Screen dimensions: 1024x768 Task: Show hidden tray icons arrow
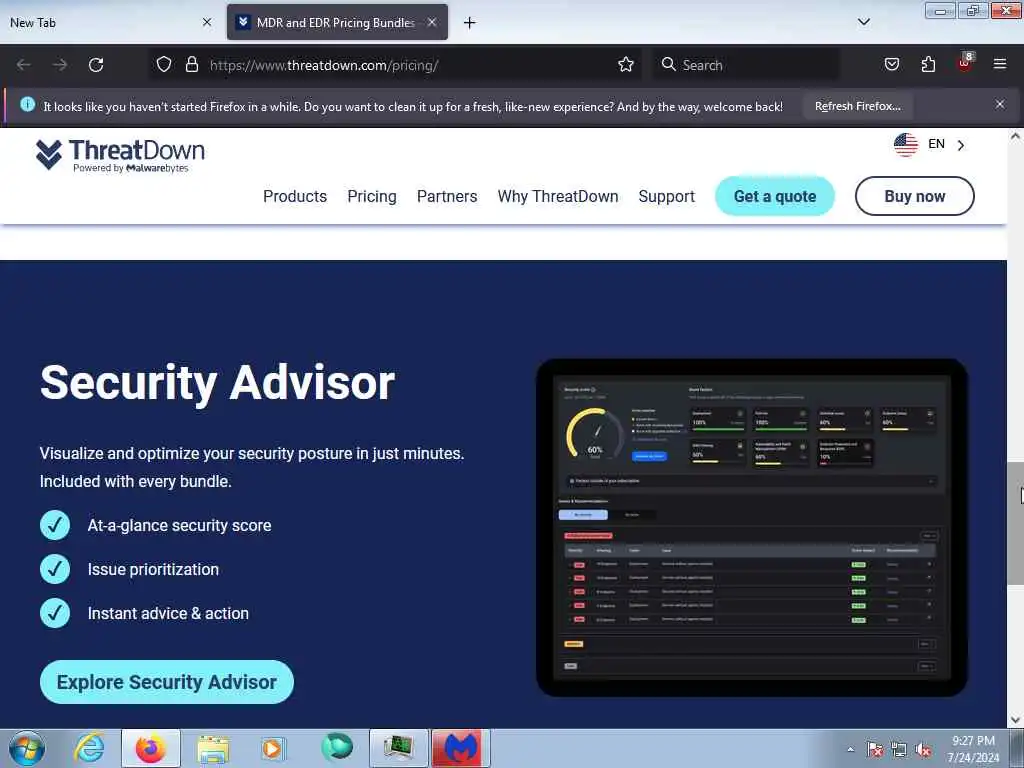tap(850, 749)
